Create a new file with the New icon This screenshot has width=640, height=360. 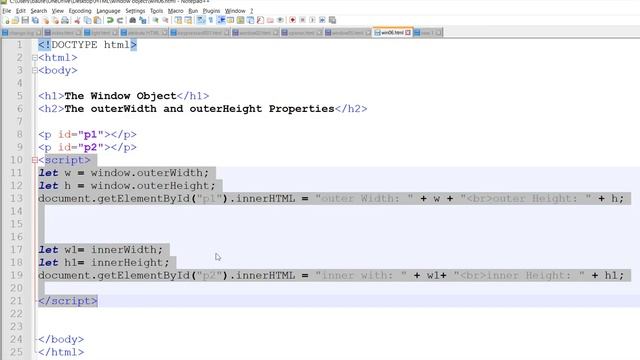(6, 20)
